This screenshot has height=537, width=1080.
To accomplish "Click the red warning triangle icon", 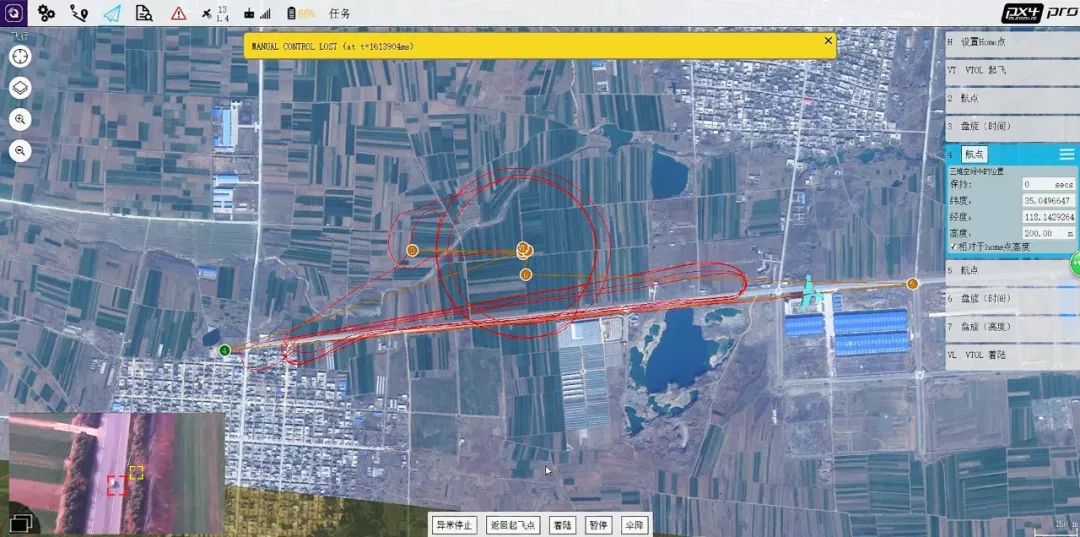I will 178,13.
